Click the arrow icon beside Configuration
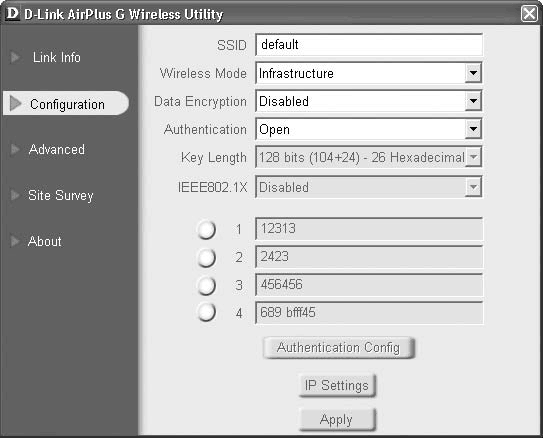This screenshot has width=543, height=438. (16, 103)
